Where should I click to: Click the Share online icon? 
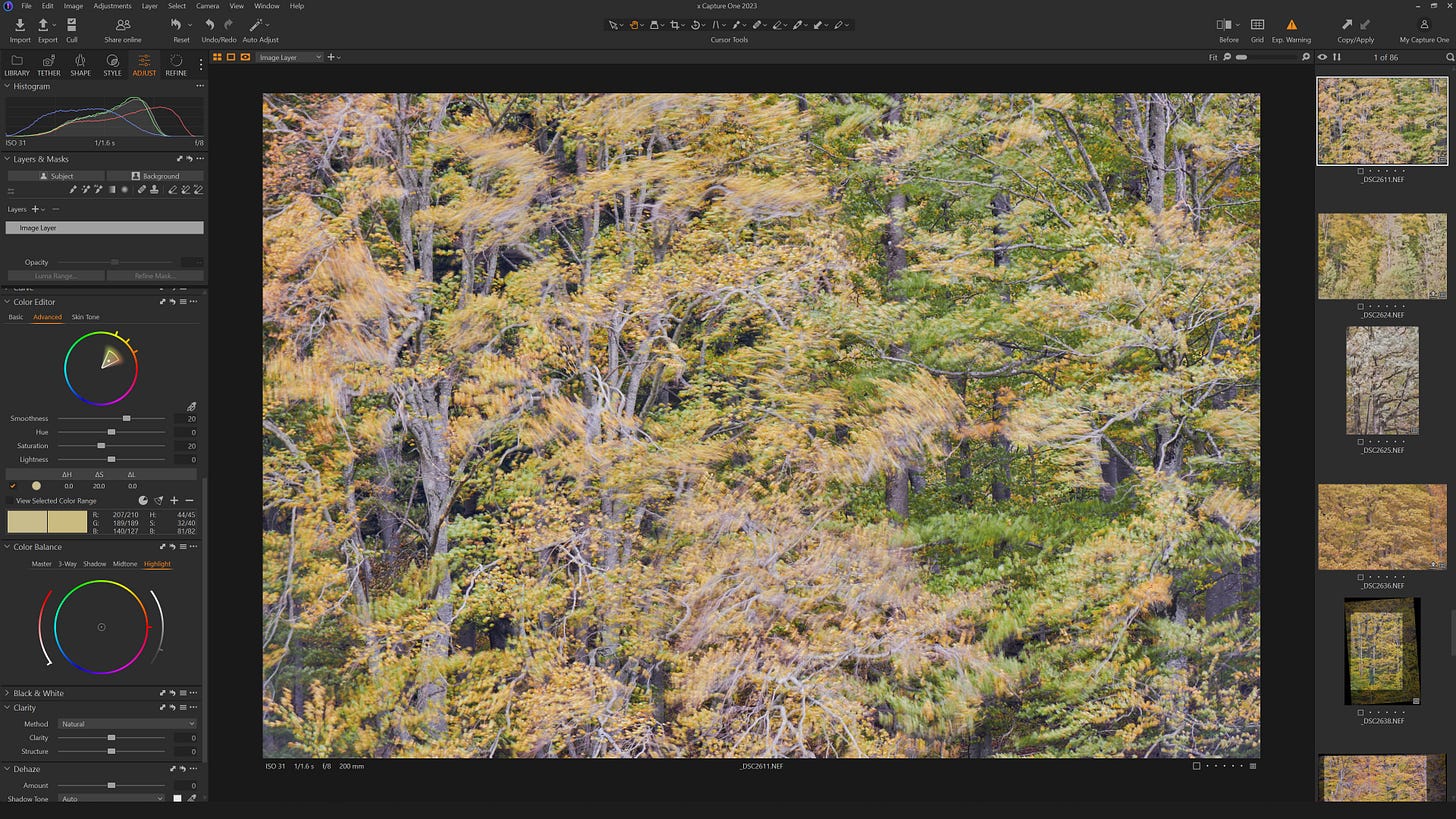click(x=123, y=25)
